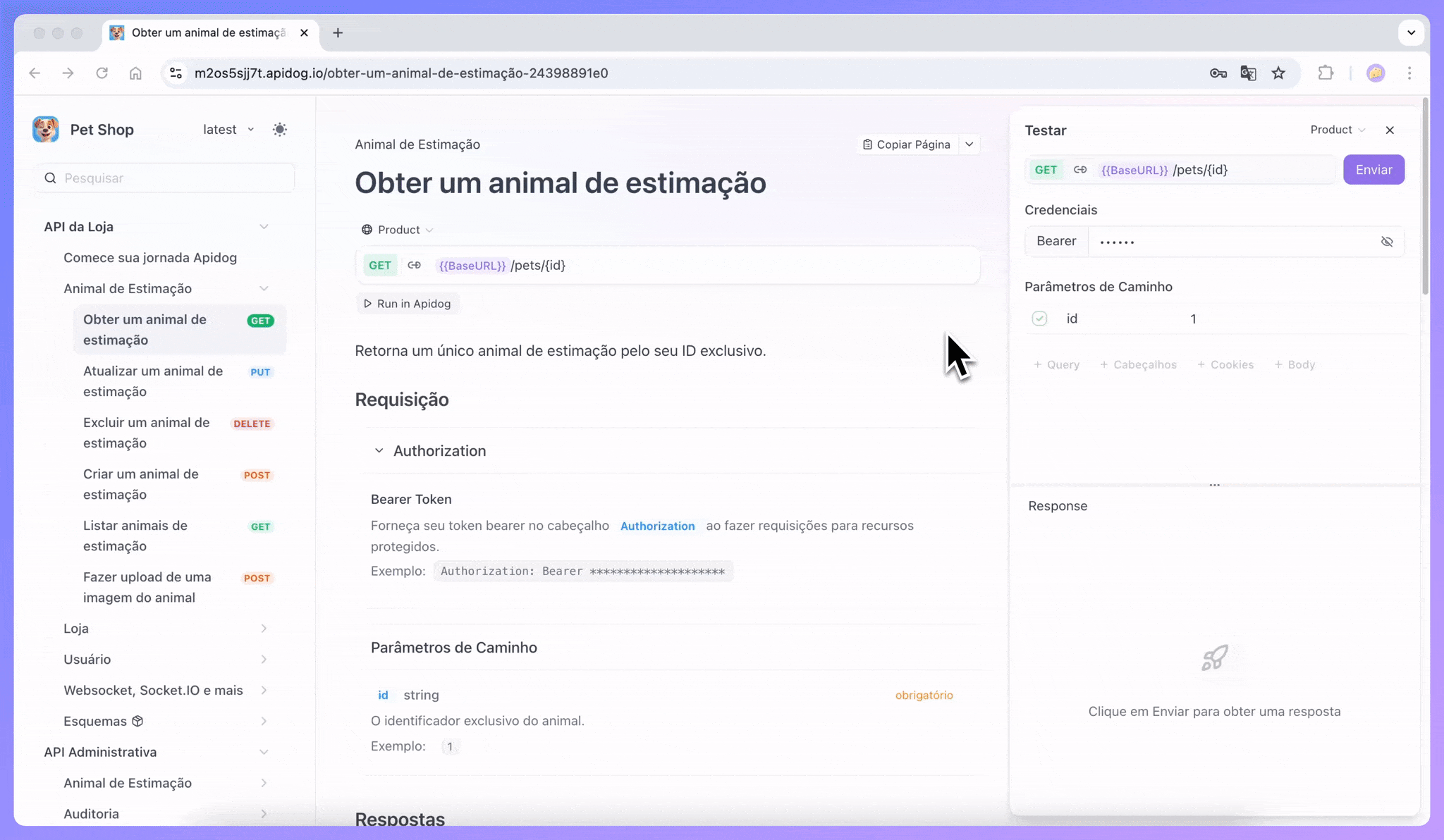Viewport: 1444px width, 840px height.
Task: Open Atualizar um animal de estimação PUT
Action: click(x=179, y=381)
